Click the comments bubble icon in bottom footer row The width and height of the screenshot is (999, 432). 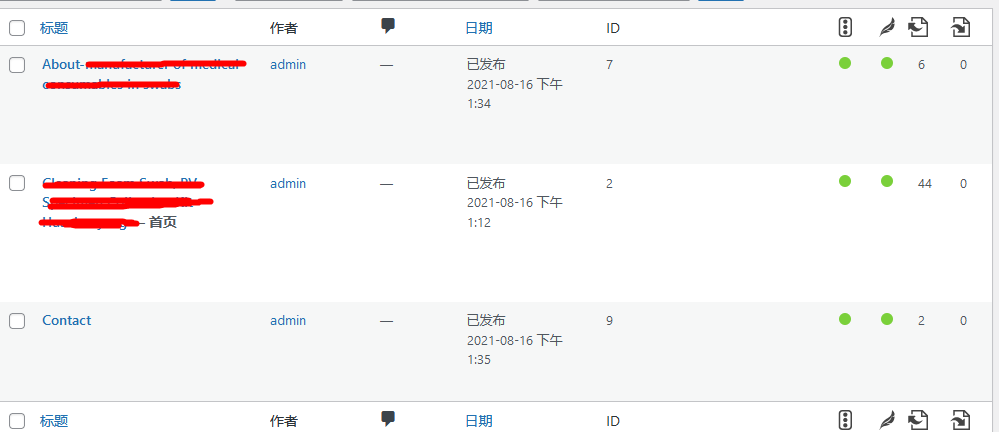(x=389, y=419)
